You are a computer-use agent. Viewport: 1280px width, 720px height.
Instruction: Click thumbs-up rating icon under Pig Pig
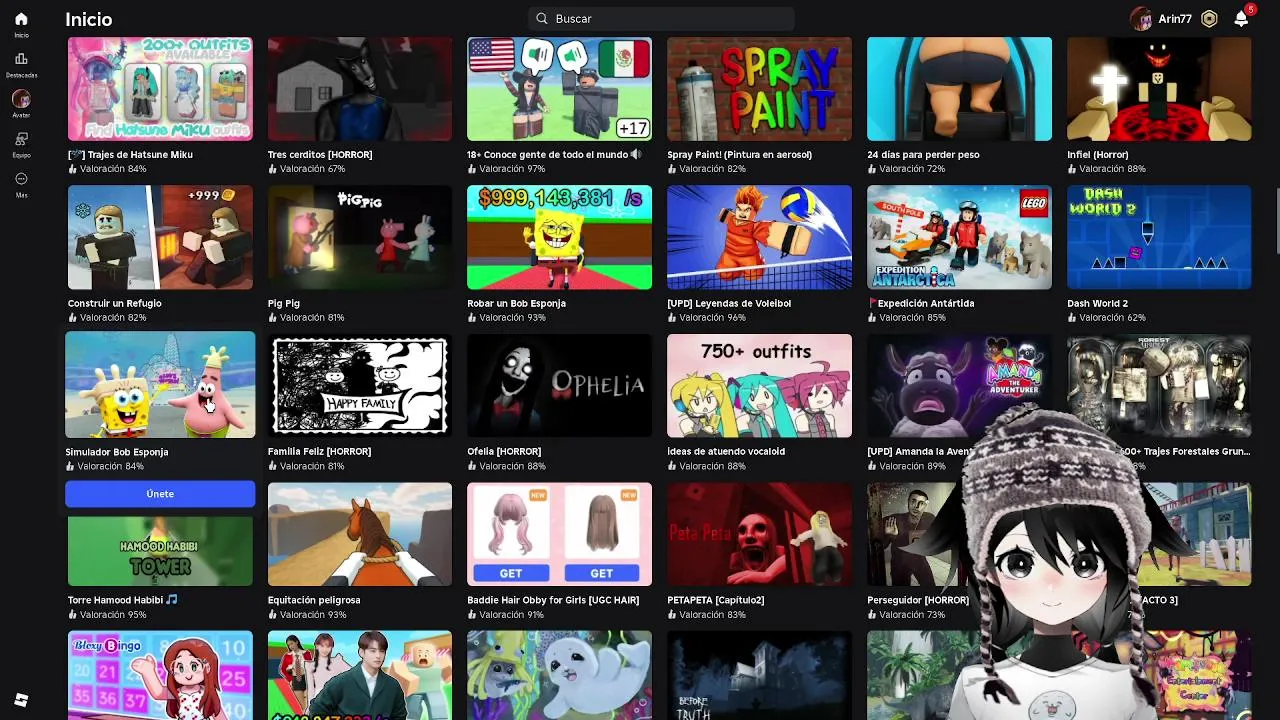272,317
